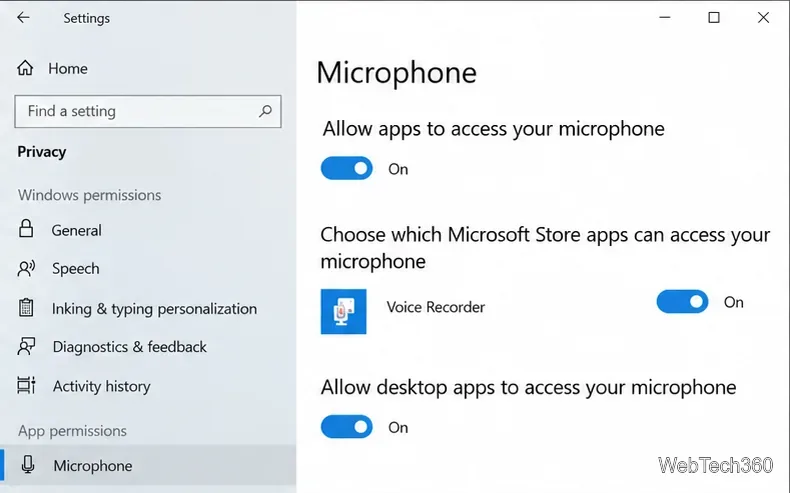The width and height of the screenshot is (790, 493).
Task: Select the General lock icon
Action: [x=26, y=229]
